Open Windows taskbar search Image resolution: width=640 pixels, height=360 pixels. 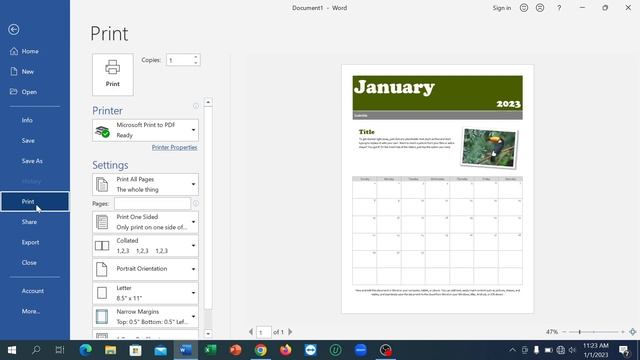pyautogui.click(x=36, y=350)
